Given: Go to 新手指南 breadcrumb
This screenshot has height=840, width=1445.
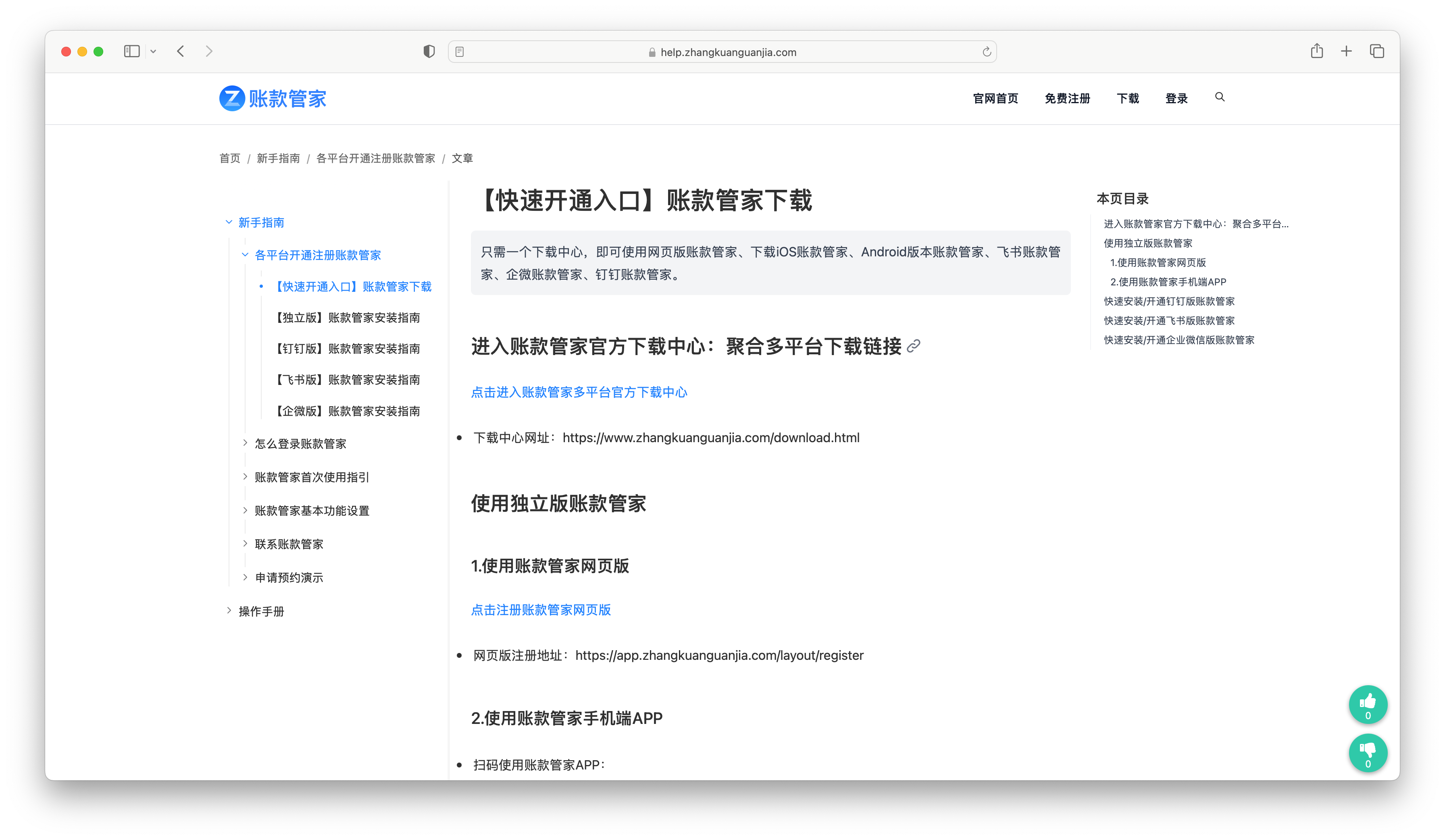Looking at the screenshot, I should (278, 158).
